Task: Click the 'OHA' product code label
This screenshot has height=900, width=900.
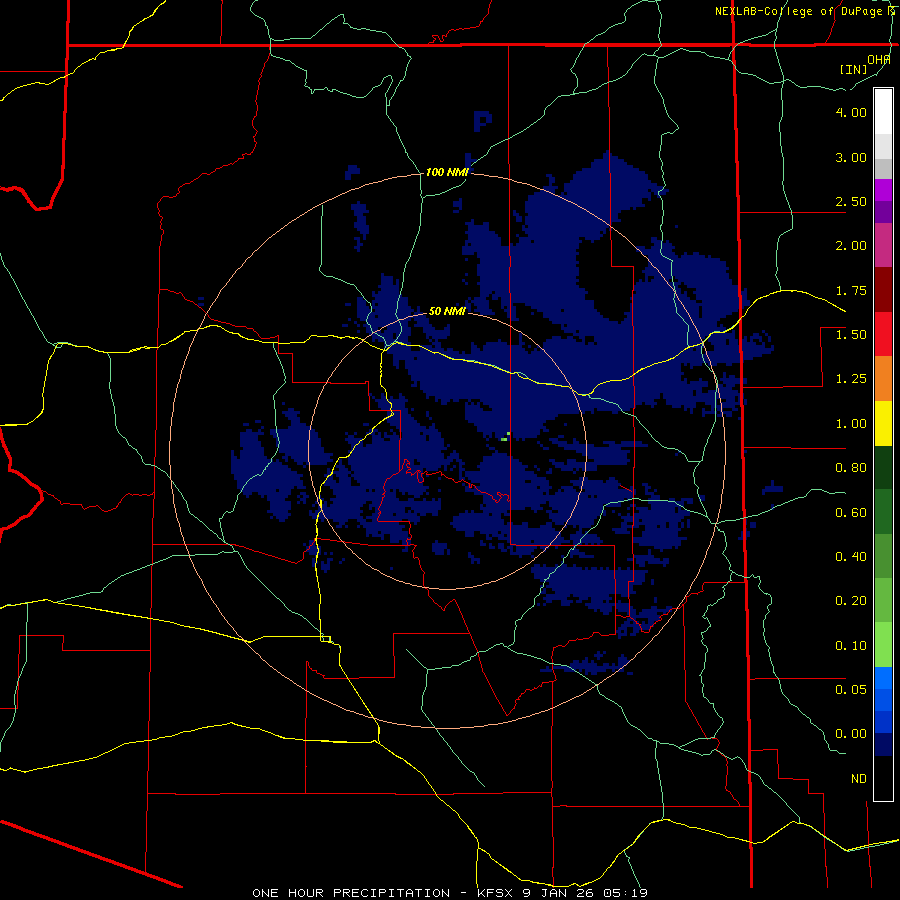Action: pos(879,60)
